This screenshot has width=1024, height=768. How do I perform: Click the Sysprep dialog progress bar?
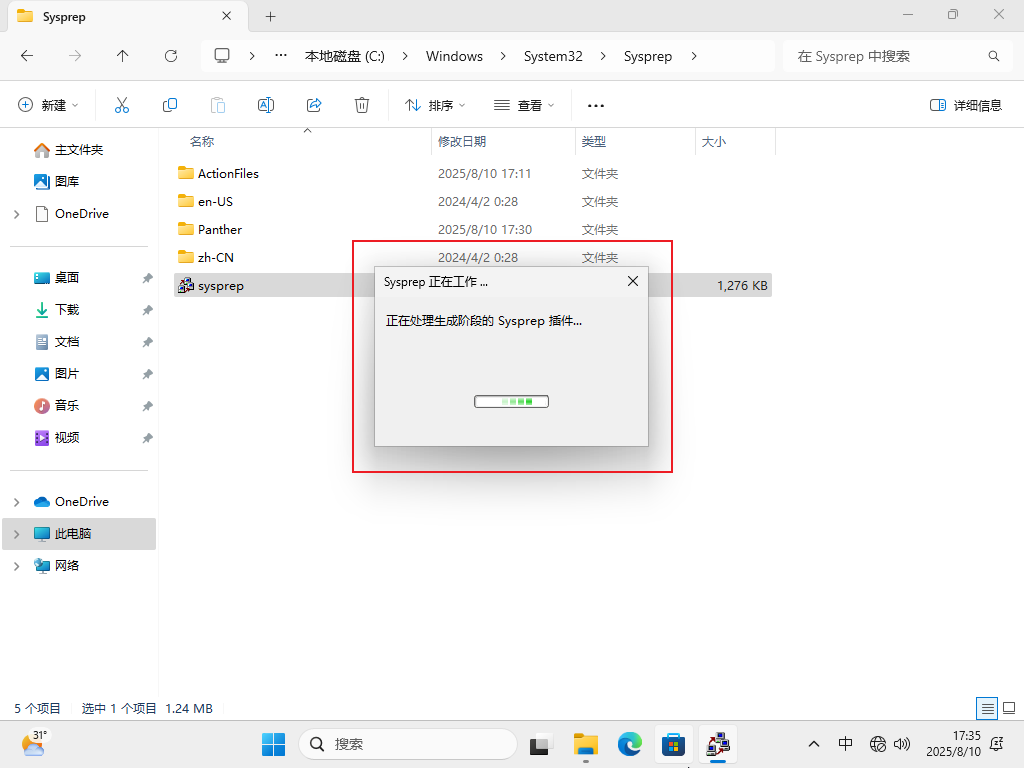511,402
